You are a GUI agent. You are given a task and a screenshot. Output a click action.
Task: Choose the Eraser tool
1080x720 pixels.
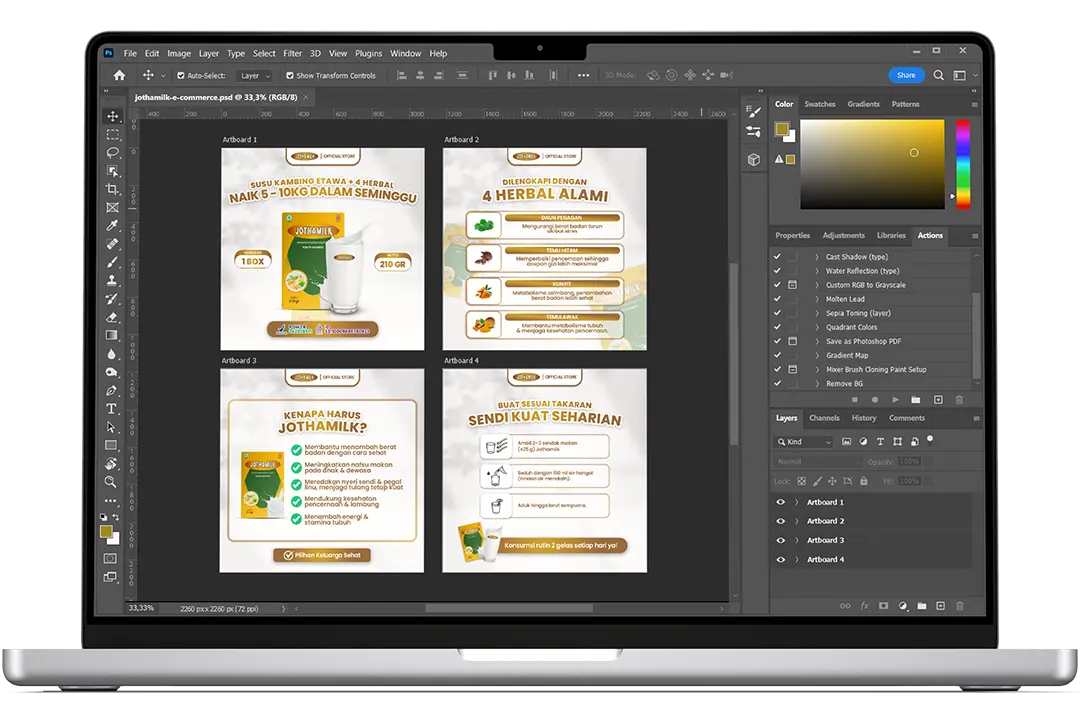[112, 317]
